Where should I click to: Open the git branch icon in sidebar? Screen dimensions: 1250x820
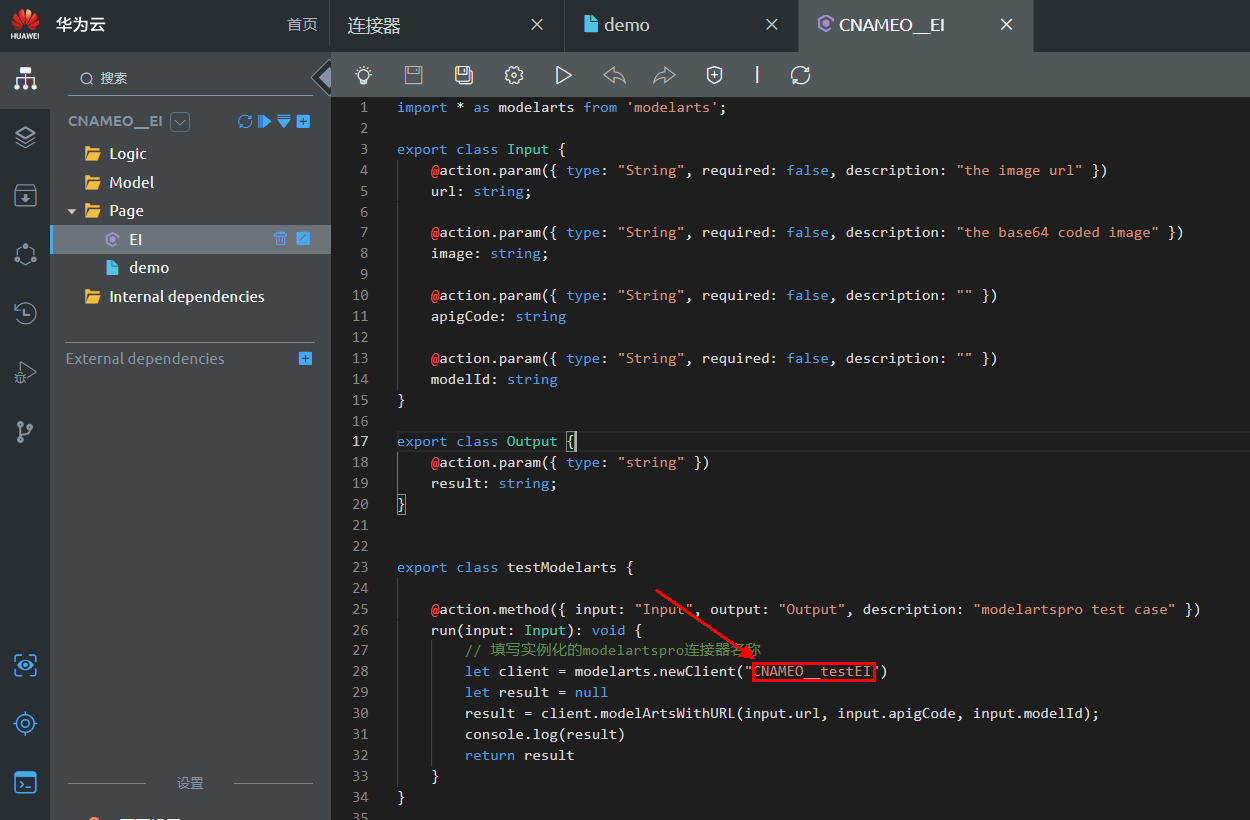point(25,432)
